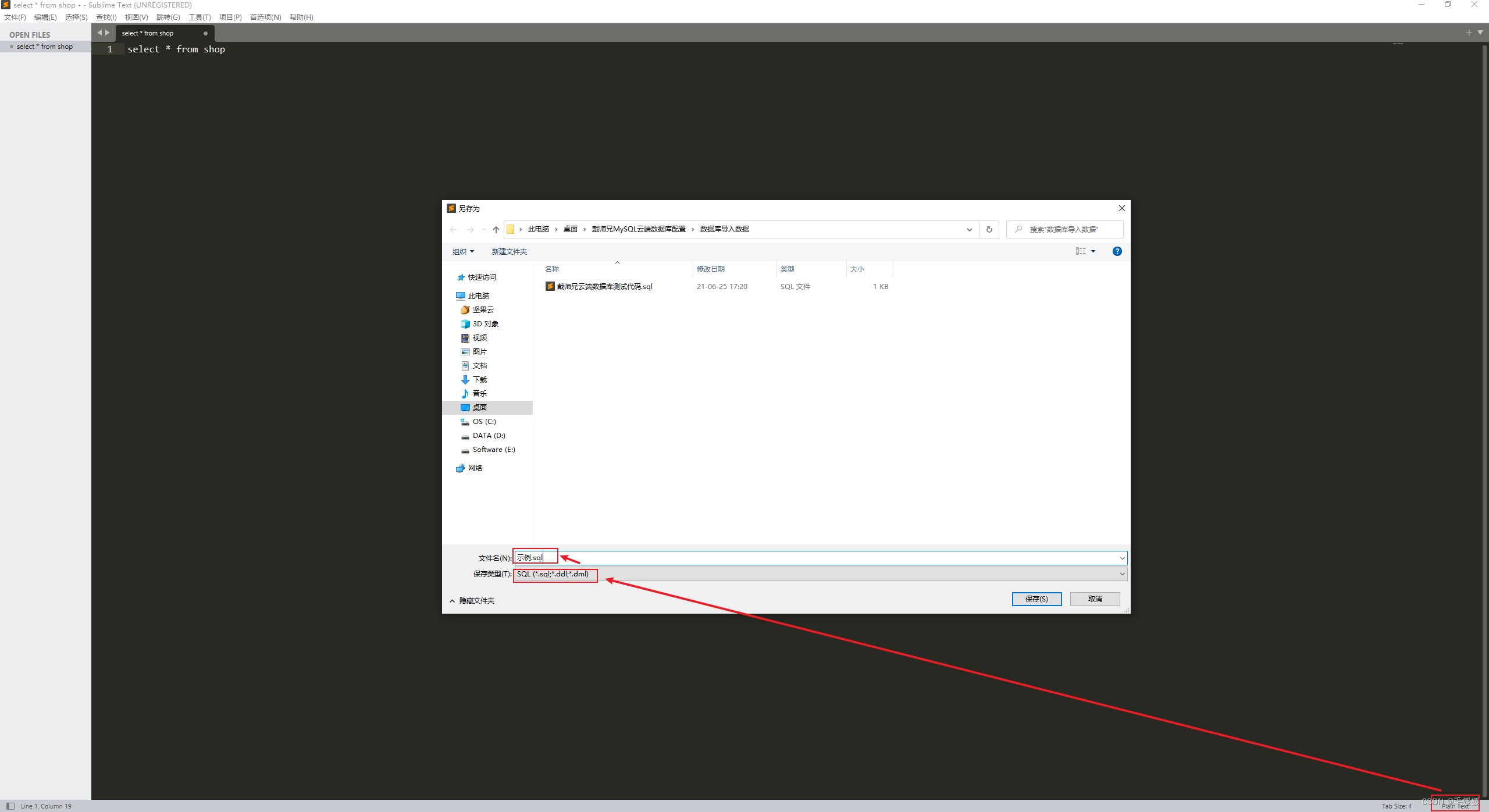Collapse folders with 隐藏文件夹
Screen dimensions: 1489x812
pos(472,601)
